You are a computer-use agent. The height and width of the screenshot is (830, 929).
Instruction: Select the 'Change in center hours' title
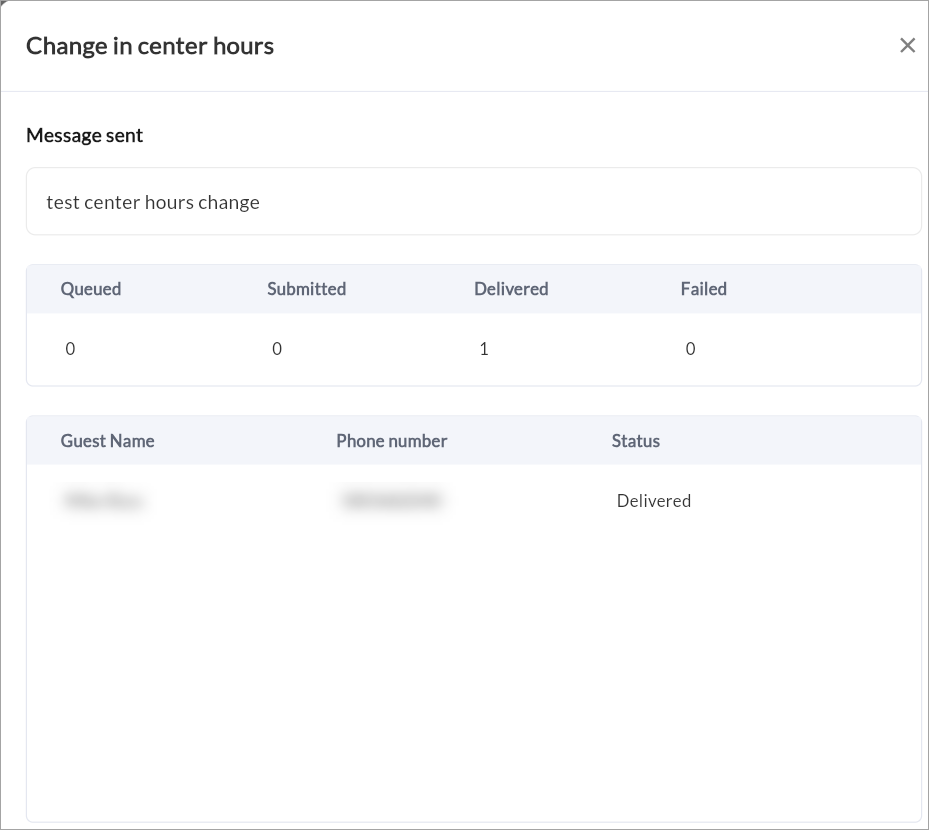tap(150, 46)
